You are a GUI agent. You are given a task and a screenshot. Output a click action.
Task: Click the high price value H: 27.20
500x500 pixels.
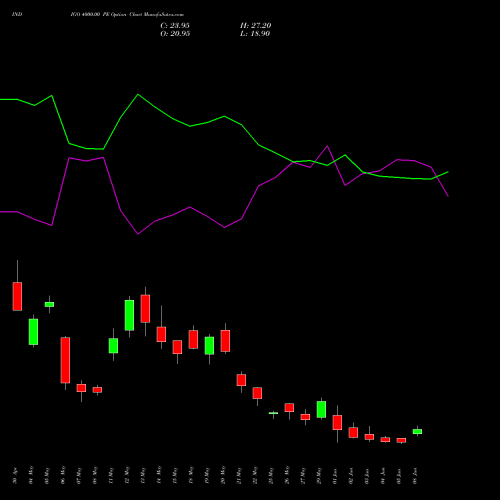[x=256, y=26]
